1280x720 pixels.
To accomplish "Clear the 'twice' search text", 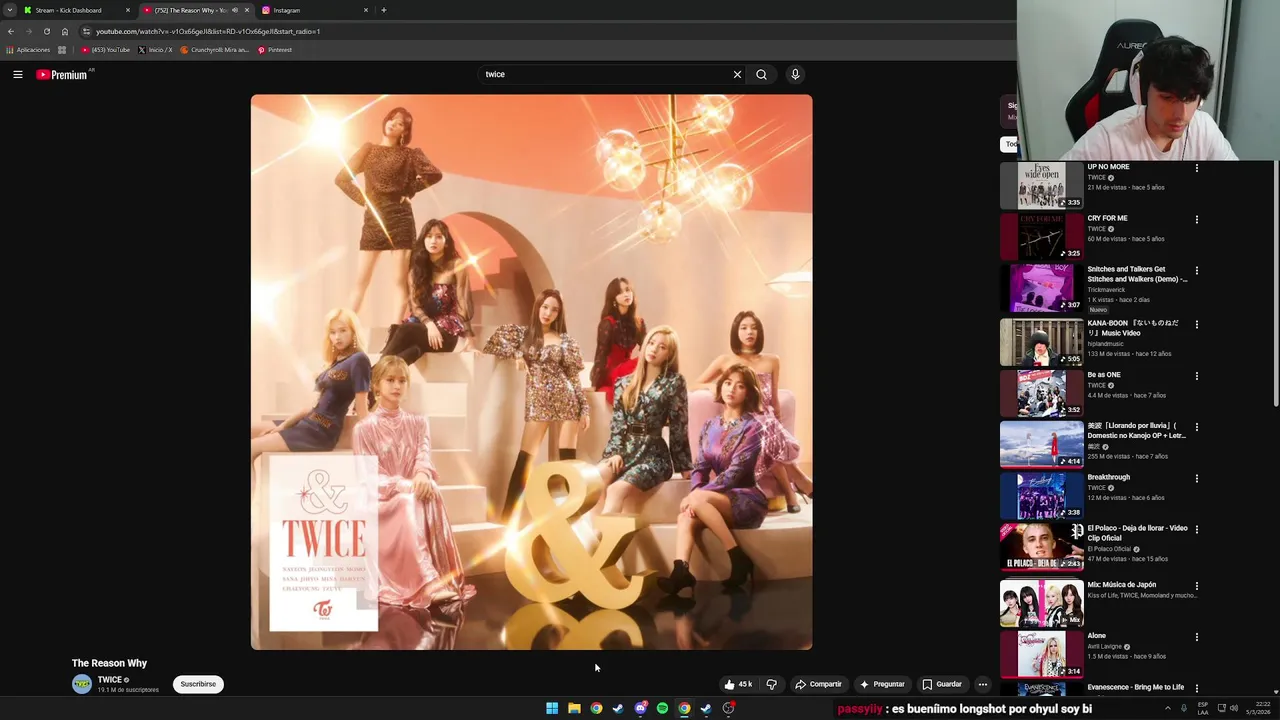I will tap(737, 74).
